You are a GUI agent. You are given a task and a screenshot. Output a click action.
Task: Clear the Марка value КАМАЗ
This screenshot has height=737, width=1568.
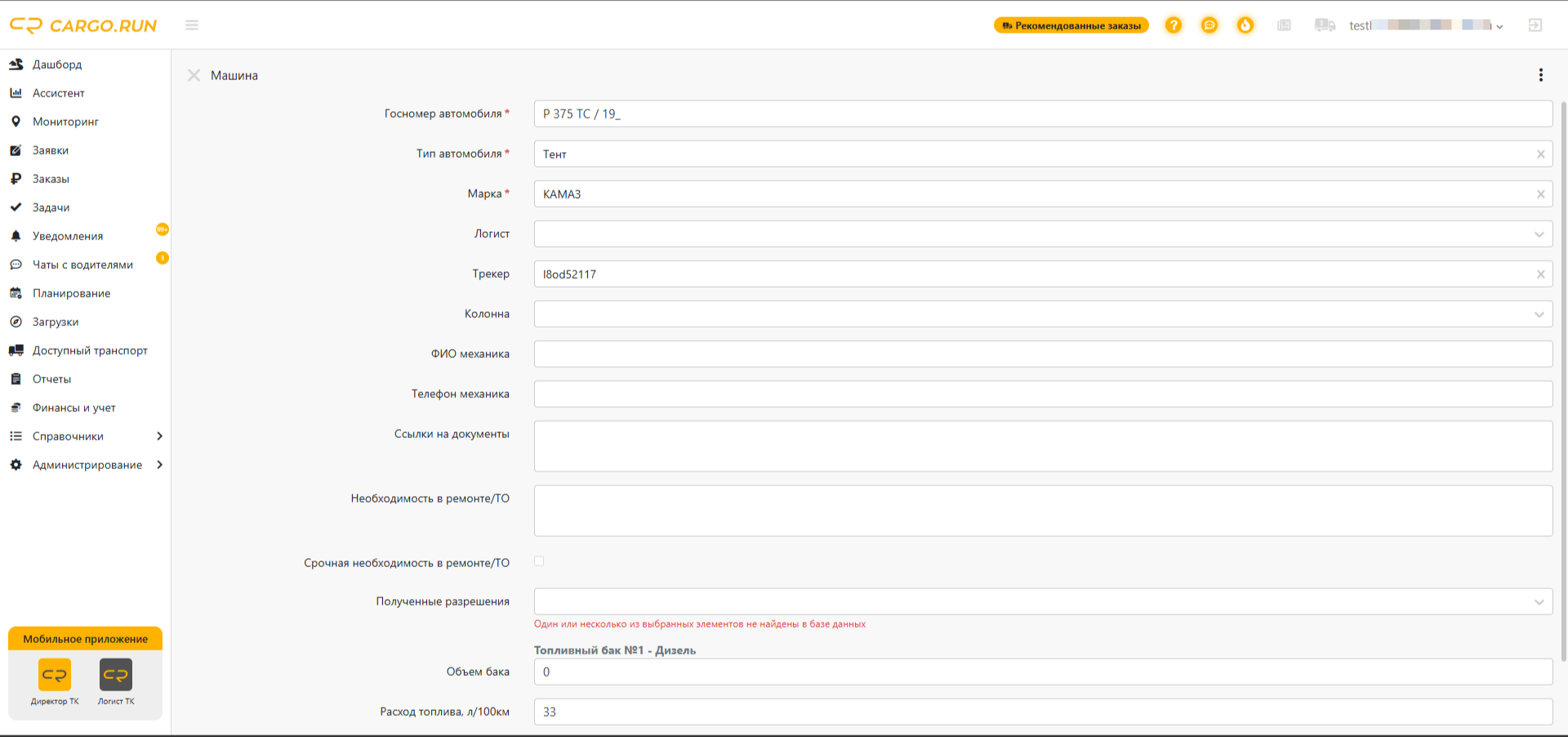point(1541,194)
